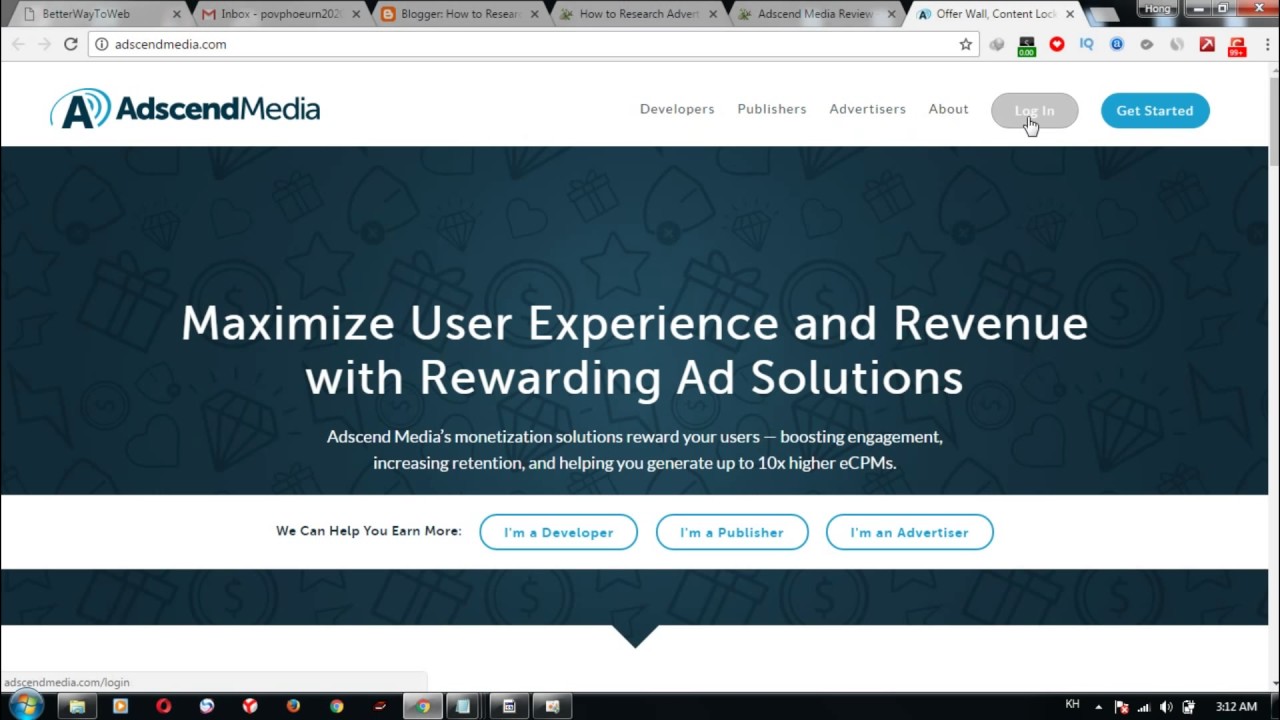Viewport: 1280px width, 720px height.
Task: Go back using browser back arrow
Action: (17, 44)
